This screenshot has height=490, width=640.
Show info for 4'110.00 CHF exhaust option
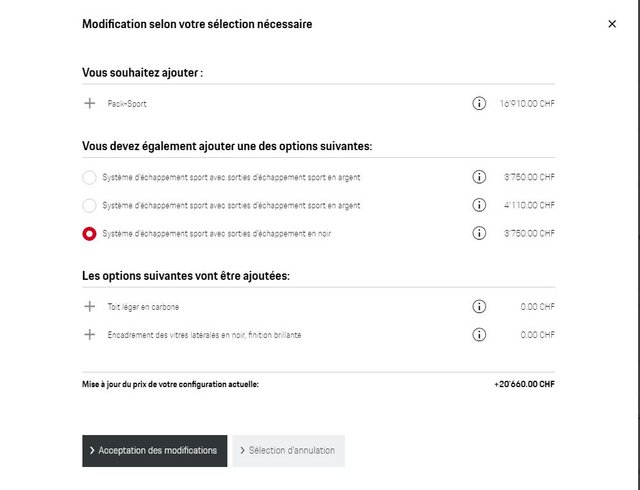pyautogui.click(x=479, y=205)
